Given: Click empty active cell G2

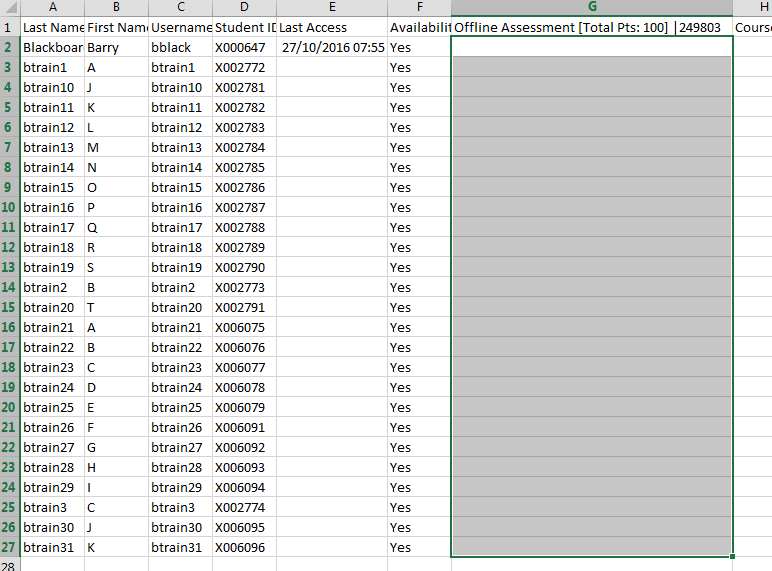Looking at the screenshot, I should pyautogui.click(x=591, y=47).
